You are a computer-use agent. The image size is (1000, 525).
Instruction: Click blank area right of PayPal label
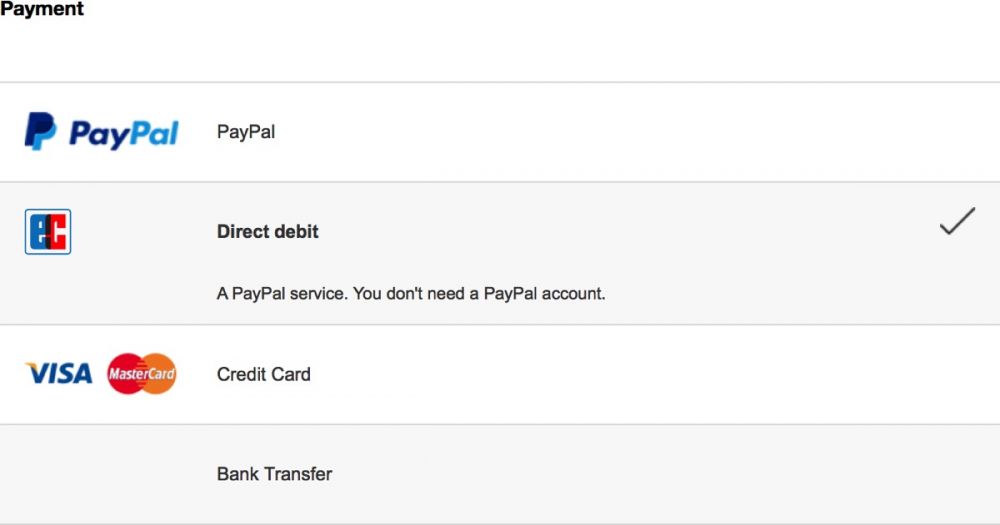pos(638,132)
